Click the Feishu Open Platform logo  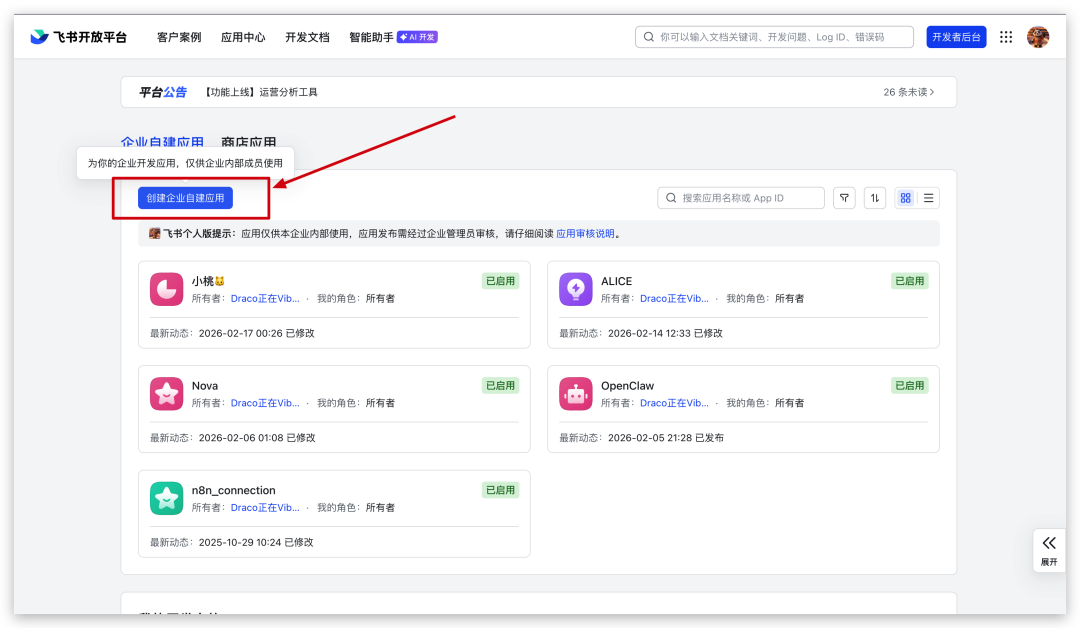(x=78, y=37)
